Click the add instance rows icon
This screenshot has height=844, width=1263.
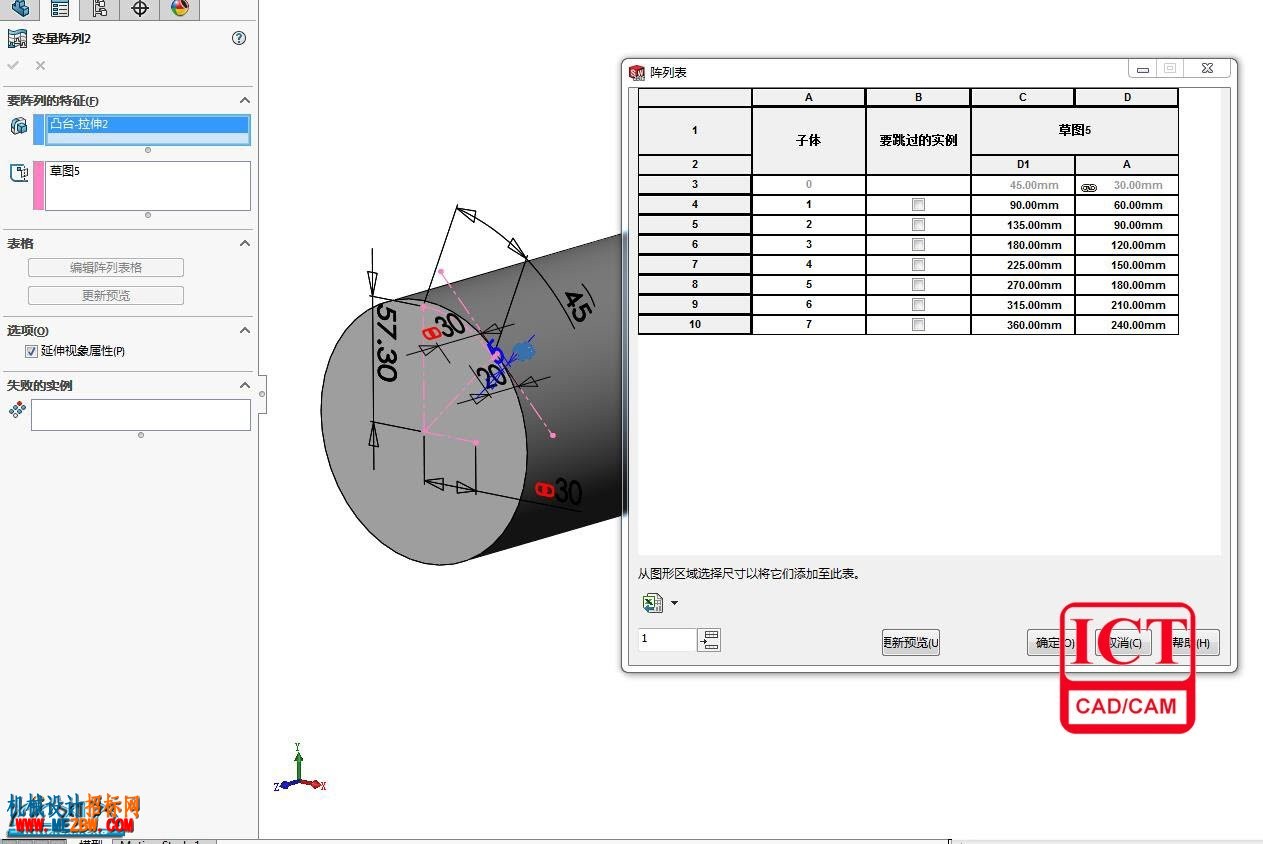[x=709, y=640]
